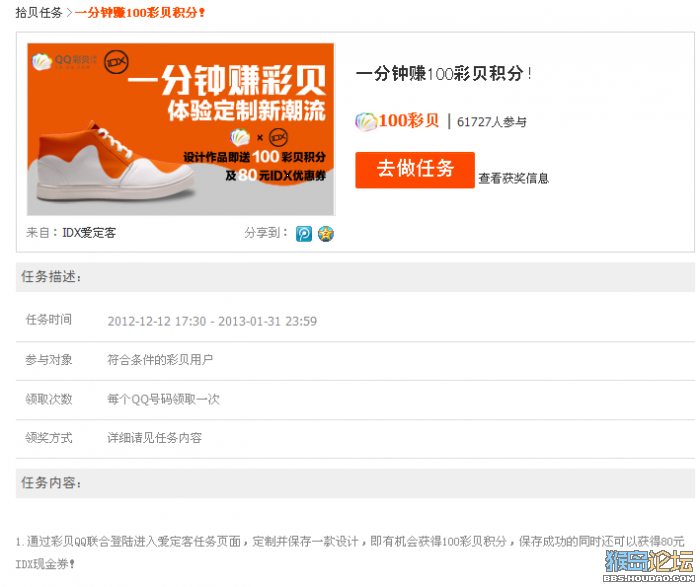Share via the blue Tencent Weibo icon
This screenshot has height=587, width=700.
(304, 233)
